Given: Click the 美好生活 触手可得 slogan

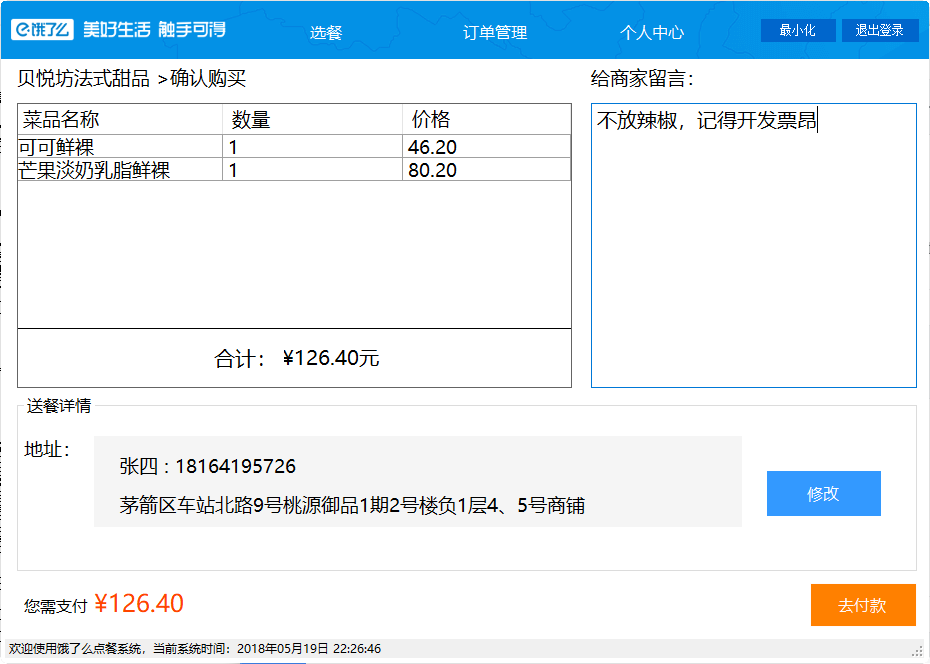Looking at the screenshot, I should (x=154, y=29).
